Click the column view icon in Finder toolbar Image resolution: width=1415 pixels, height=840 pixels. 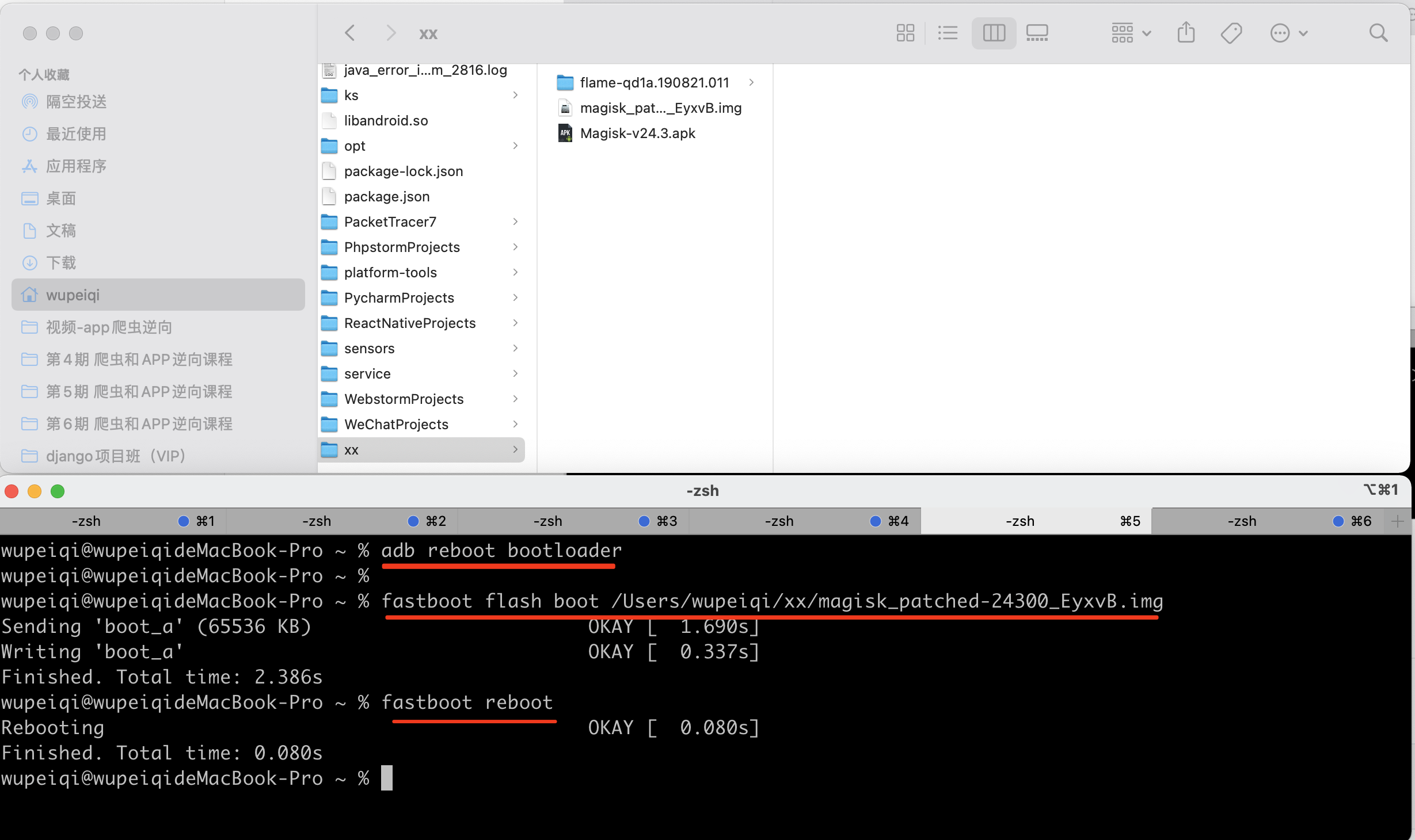tap(991, 33)
